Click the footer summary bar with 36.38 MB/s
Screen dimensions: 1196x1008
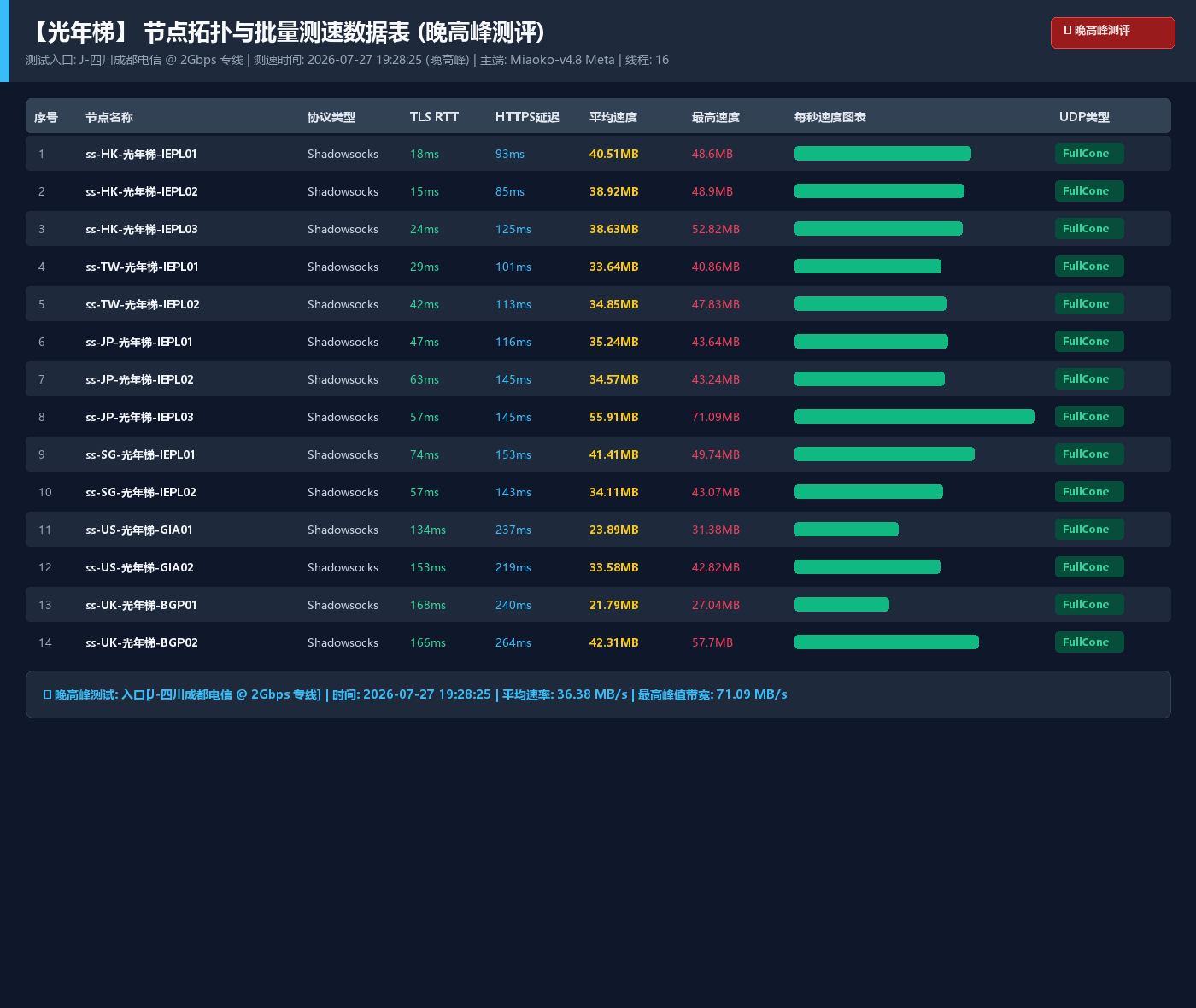(x=598, y=694)
